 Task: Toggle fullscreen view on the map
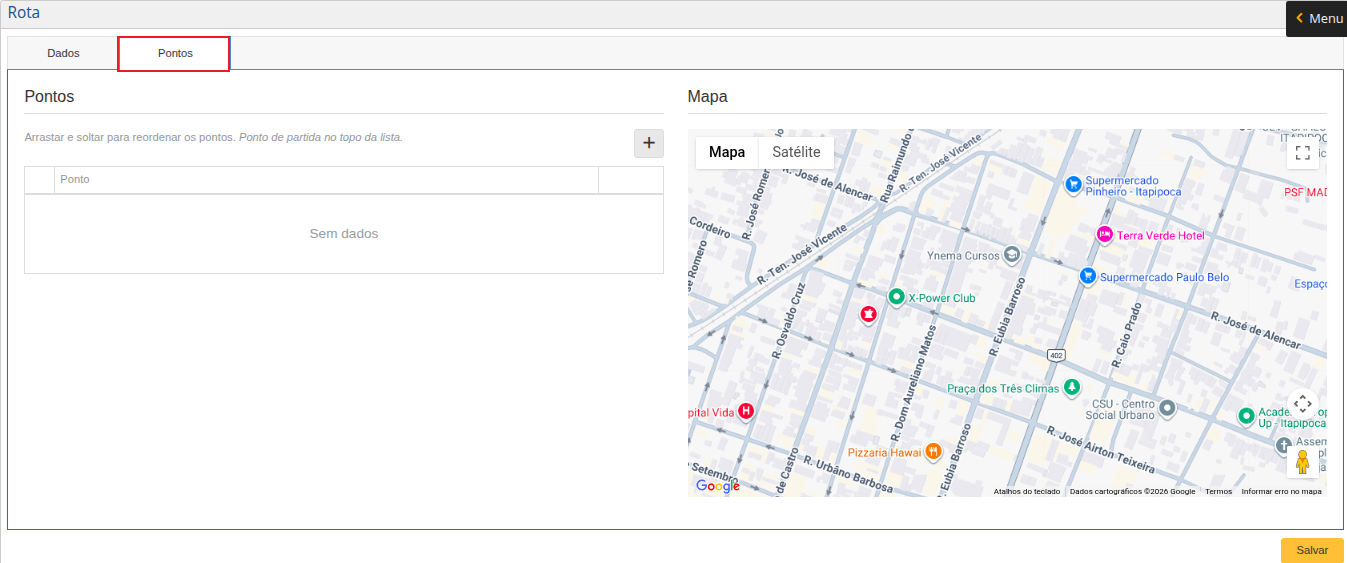(x=1302, y=153)
